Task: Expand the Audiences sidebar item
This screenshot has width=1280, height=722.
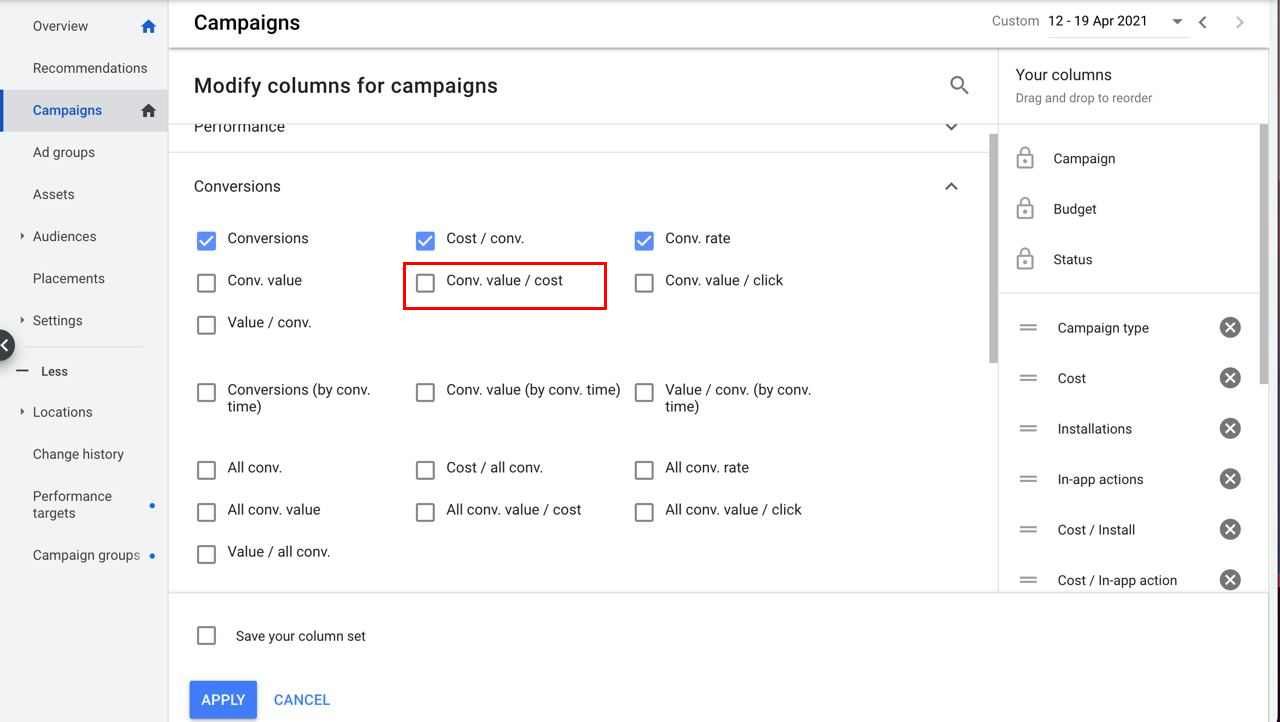Action: 22,236
